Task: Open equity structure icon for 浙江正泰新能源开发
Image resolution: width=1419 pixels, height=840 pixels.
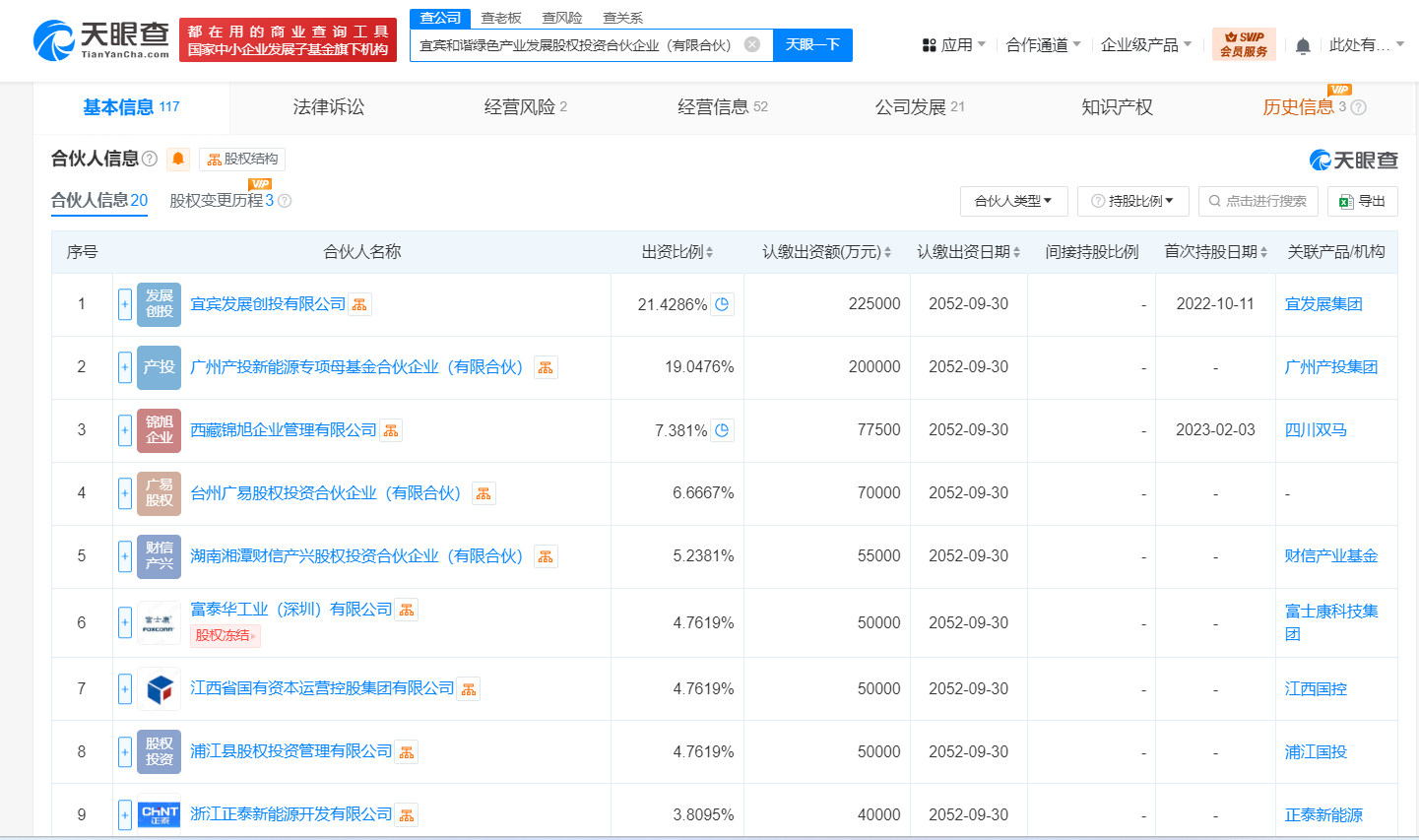Action: (x=407, y=814)
